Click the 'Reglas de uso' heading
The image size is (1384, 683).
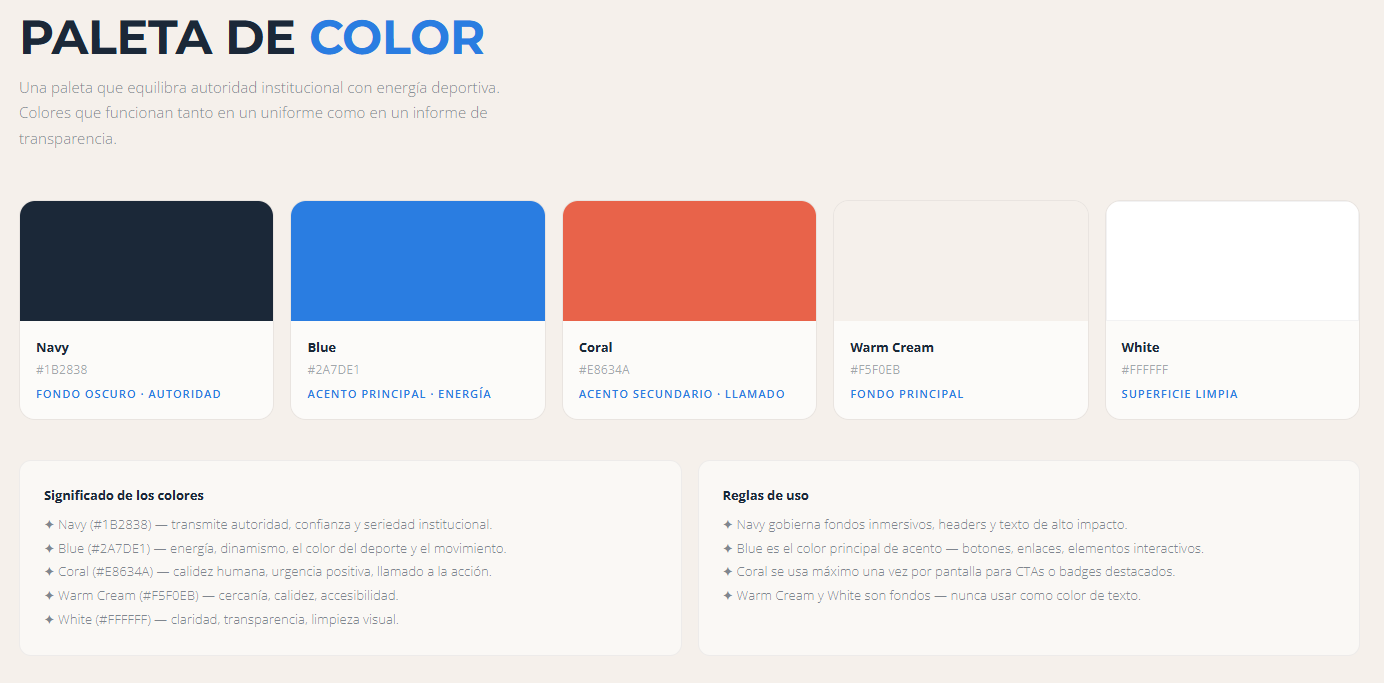pyautogui.click(x=766, y=495)
